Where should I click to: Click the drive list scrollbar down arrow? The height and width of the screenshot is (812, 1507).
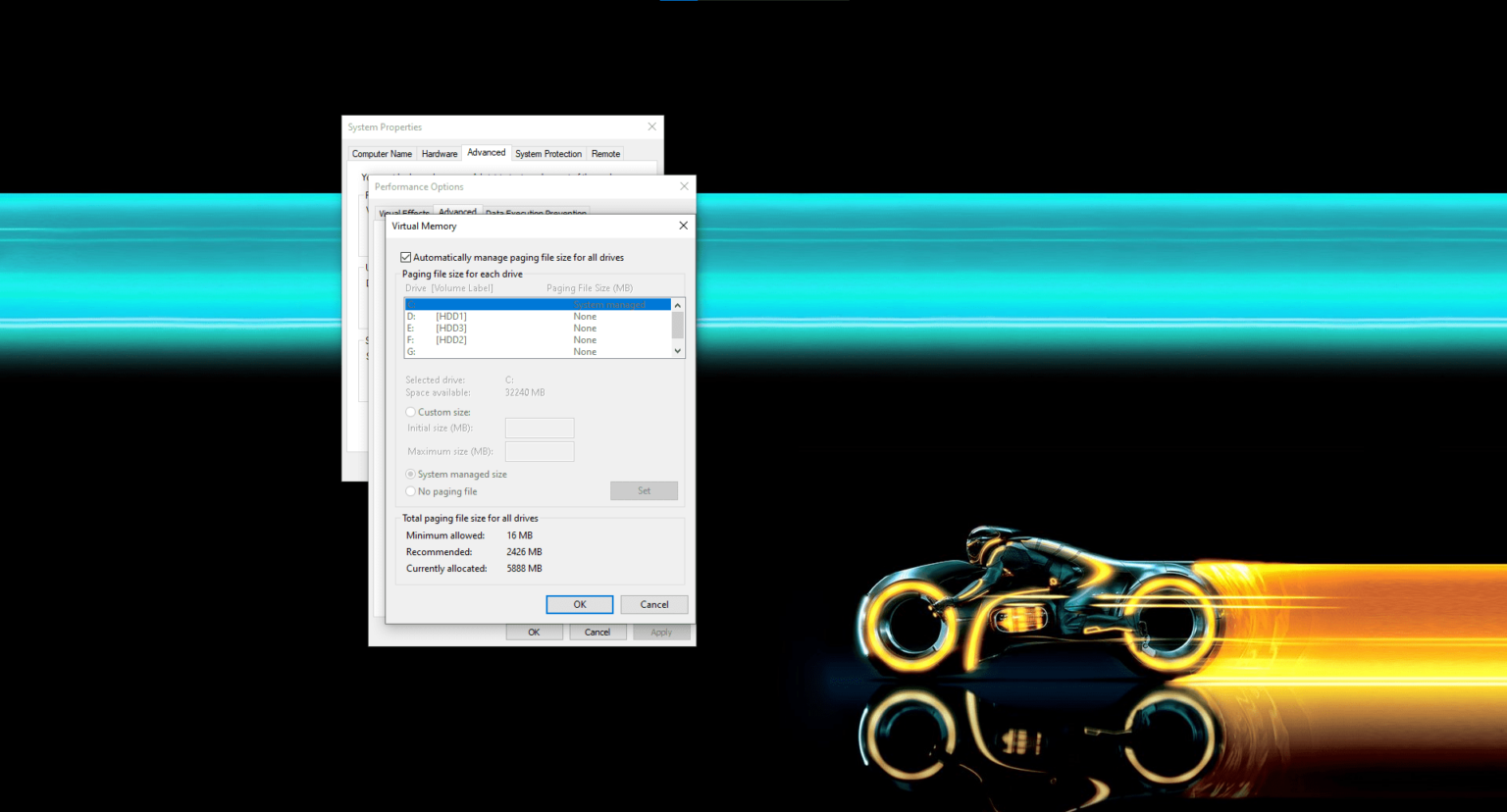point(677,351)
